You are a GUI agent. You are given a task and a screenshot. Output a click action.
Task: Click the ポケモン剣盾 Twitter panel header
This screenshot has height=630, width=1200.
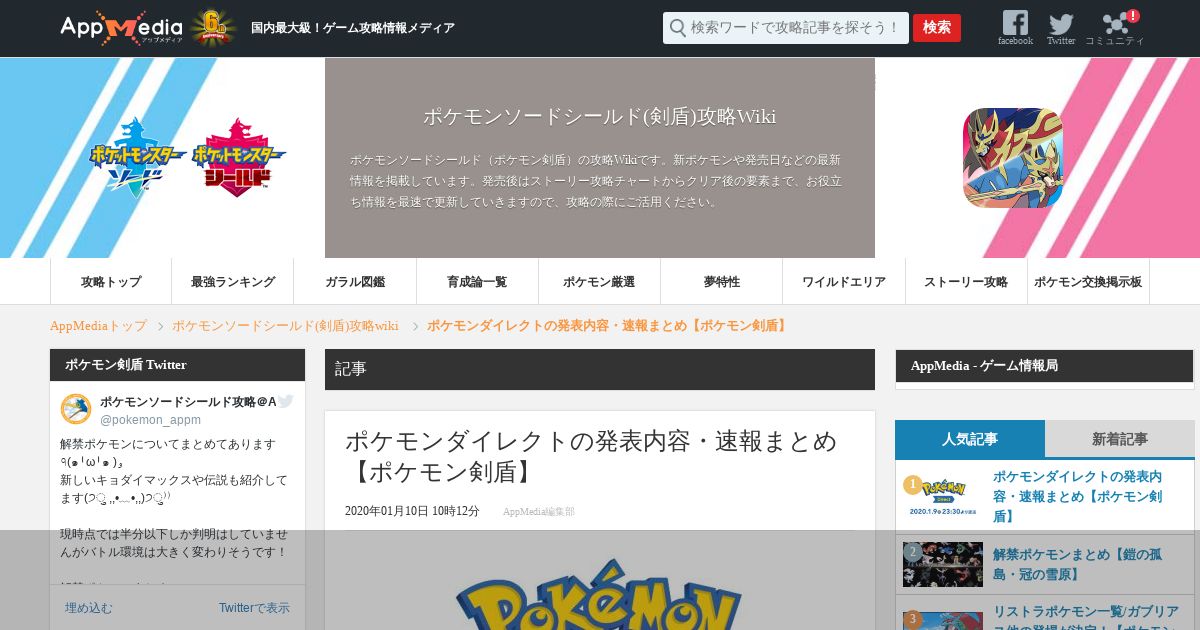(x=177, y=365)
